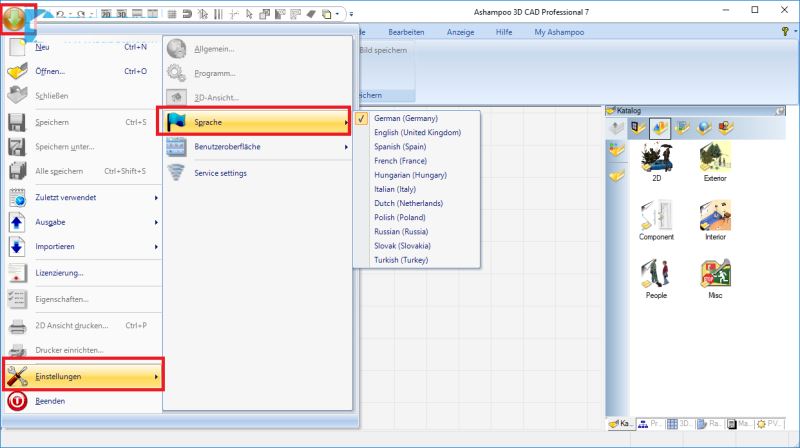Click the Lizenzierung... menu entry

click(83, 273)
